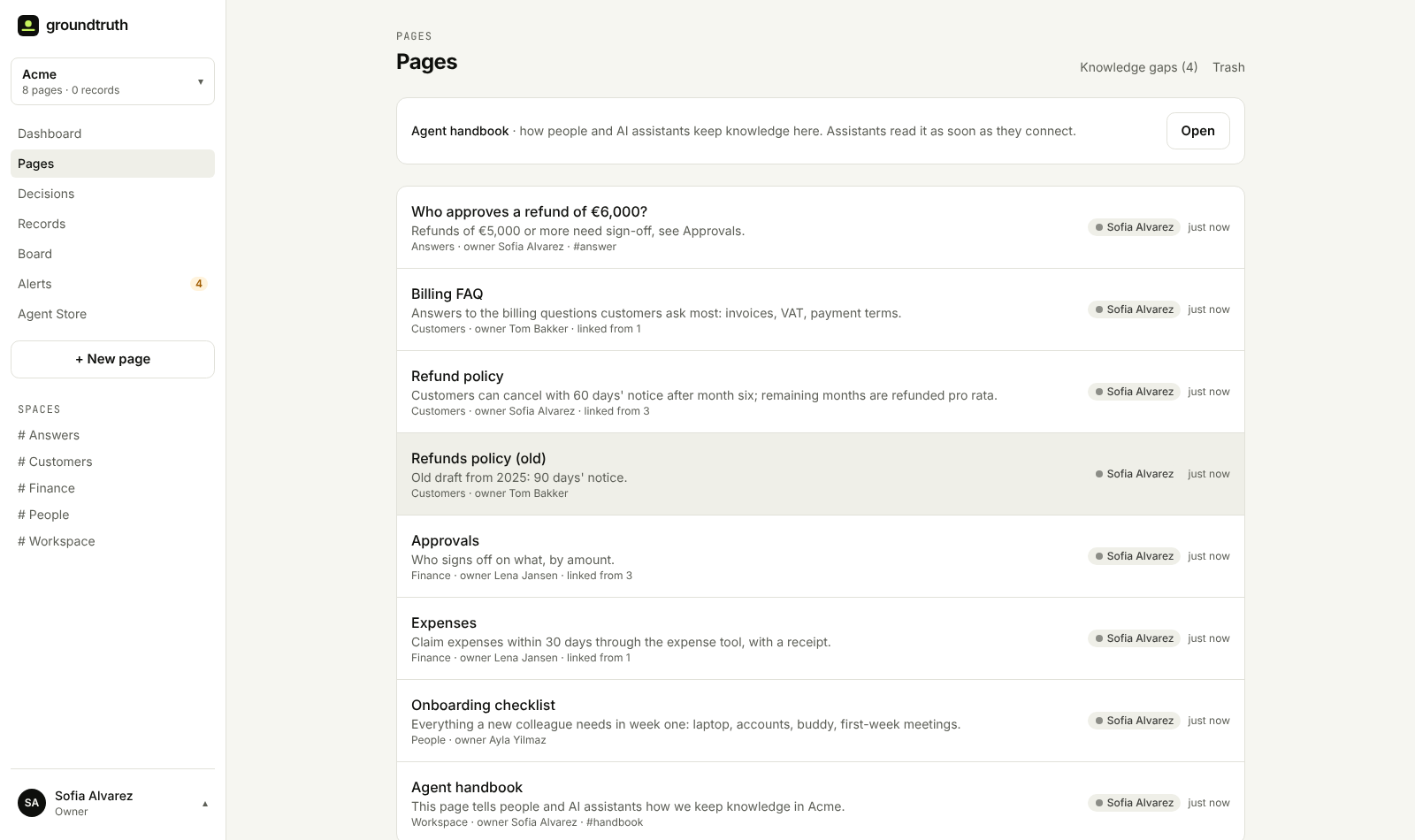Click the groundtruth logo icon

tap(28, 26)
